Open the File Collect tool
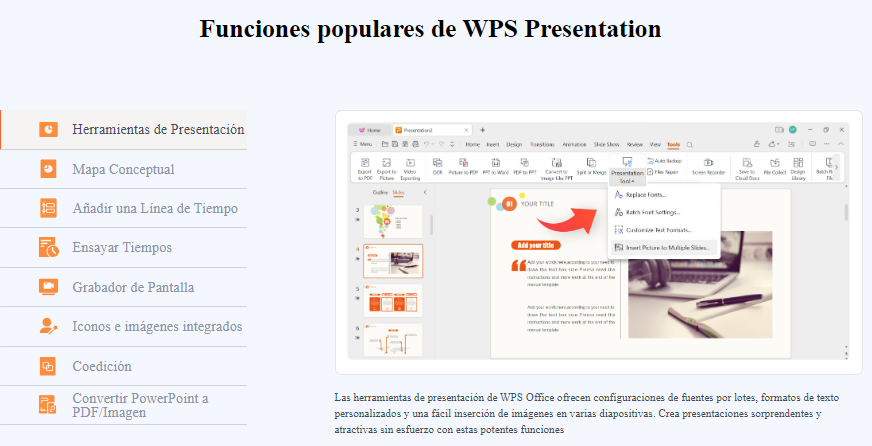Screen dimensions: 872x446 (x=775, y=167)
